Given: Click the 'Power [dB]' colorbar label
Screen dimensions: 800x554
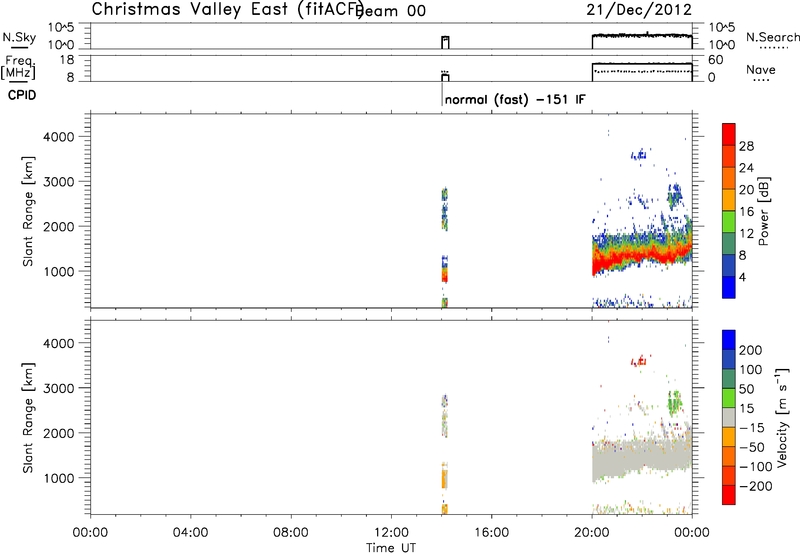Looking at the screenshot, I should coord(764,211).
